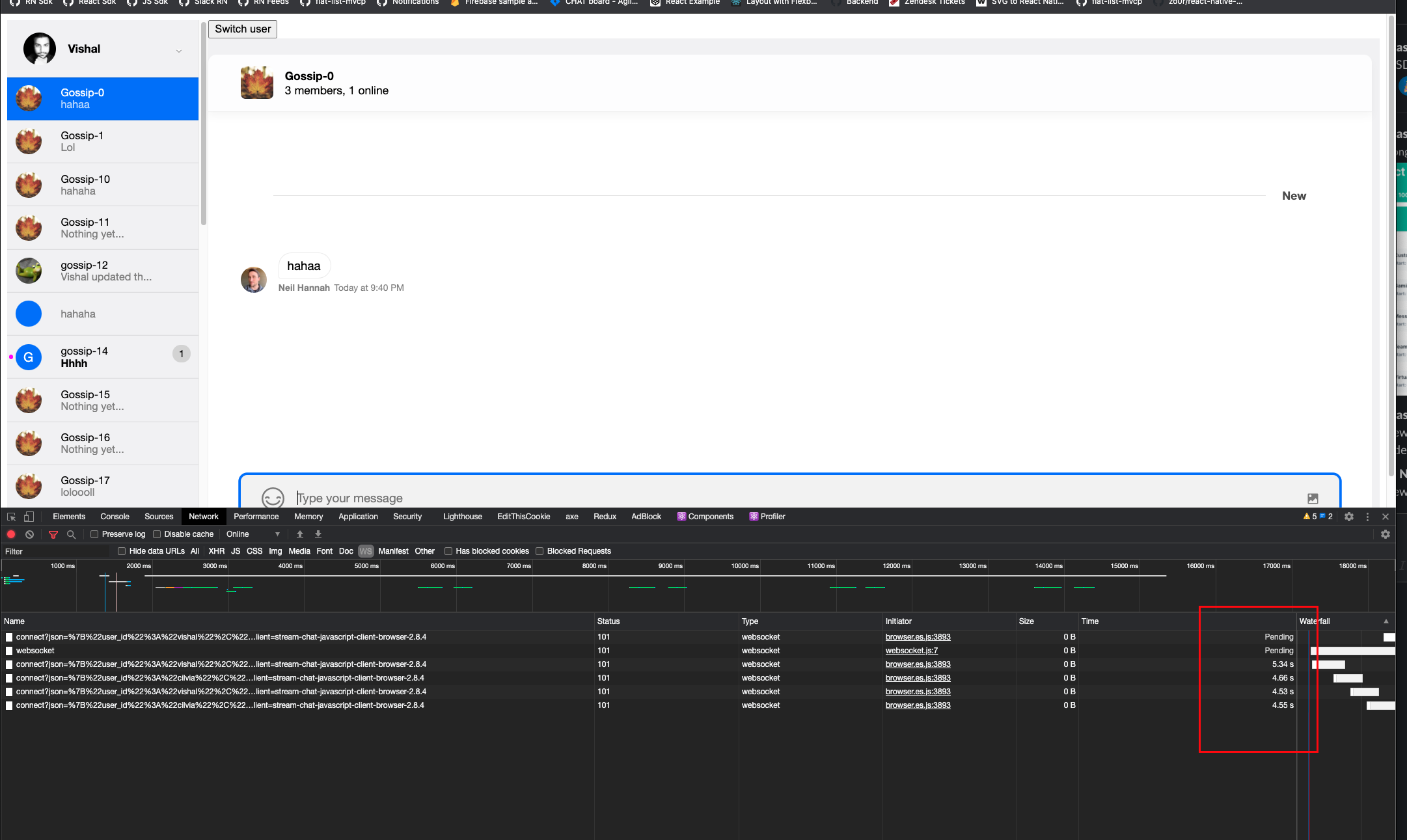This screenshot has height=840, width=1407.
Task: Toggle the device toolbar icon
Action: [29, 517]
